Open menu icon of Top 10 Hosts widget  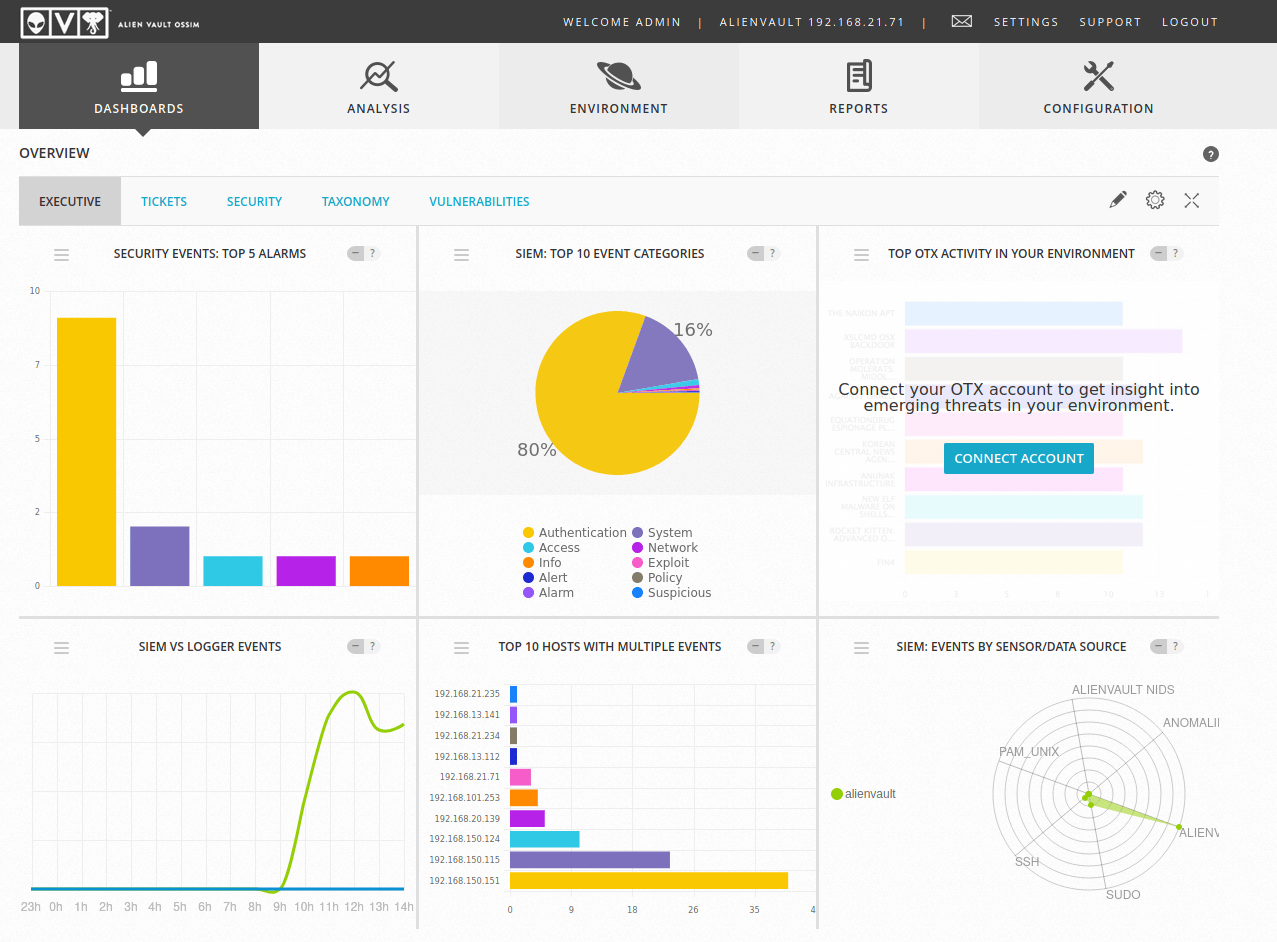coord(462,648)
